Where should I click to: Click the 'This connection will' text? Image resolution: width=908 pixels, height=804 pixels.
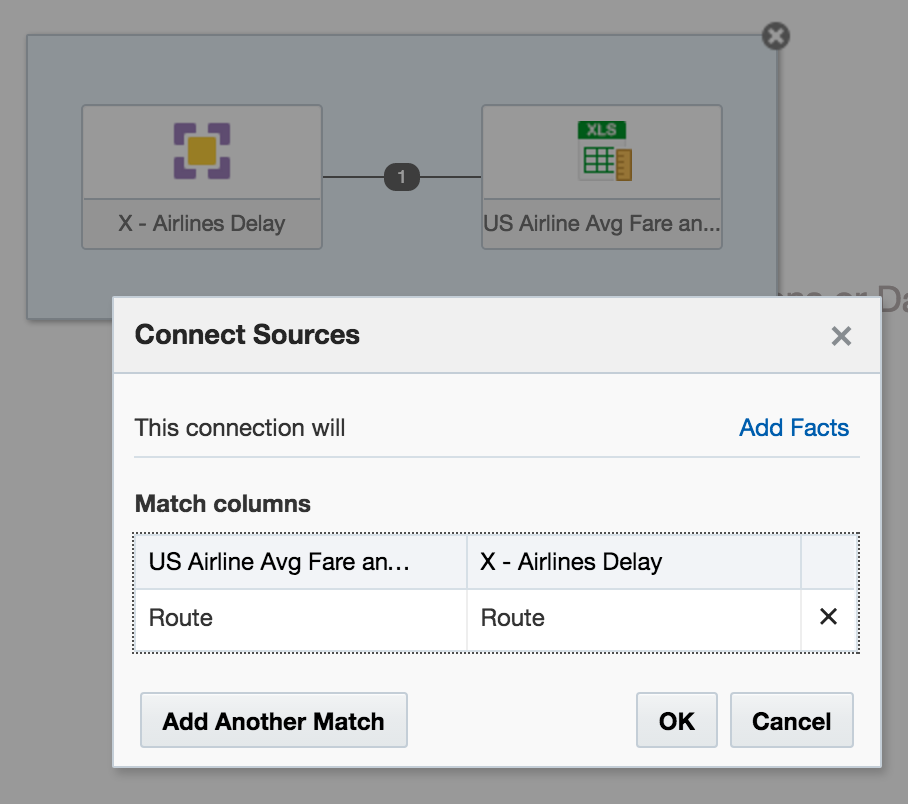tap(240, 428)
